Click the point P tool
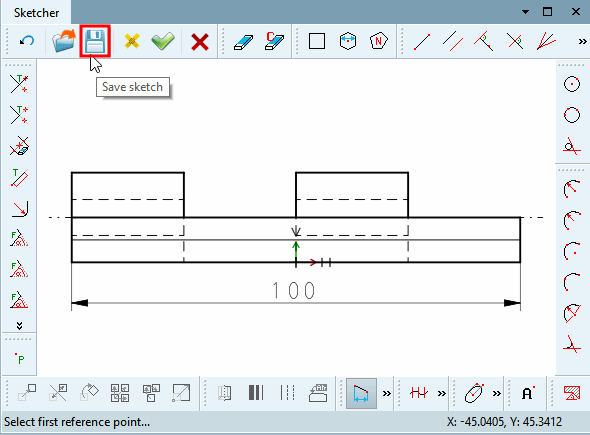Screen dimensions: 590x435 click(20, 359)
